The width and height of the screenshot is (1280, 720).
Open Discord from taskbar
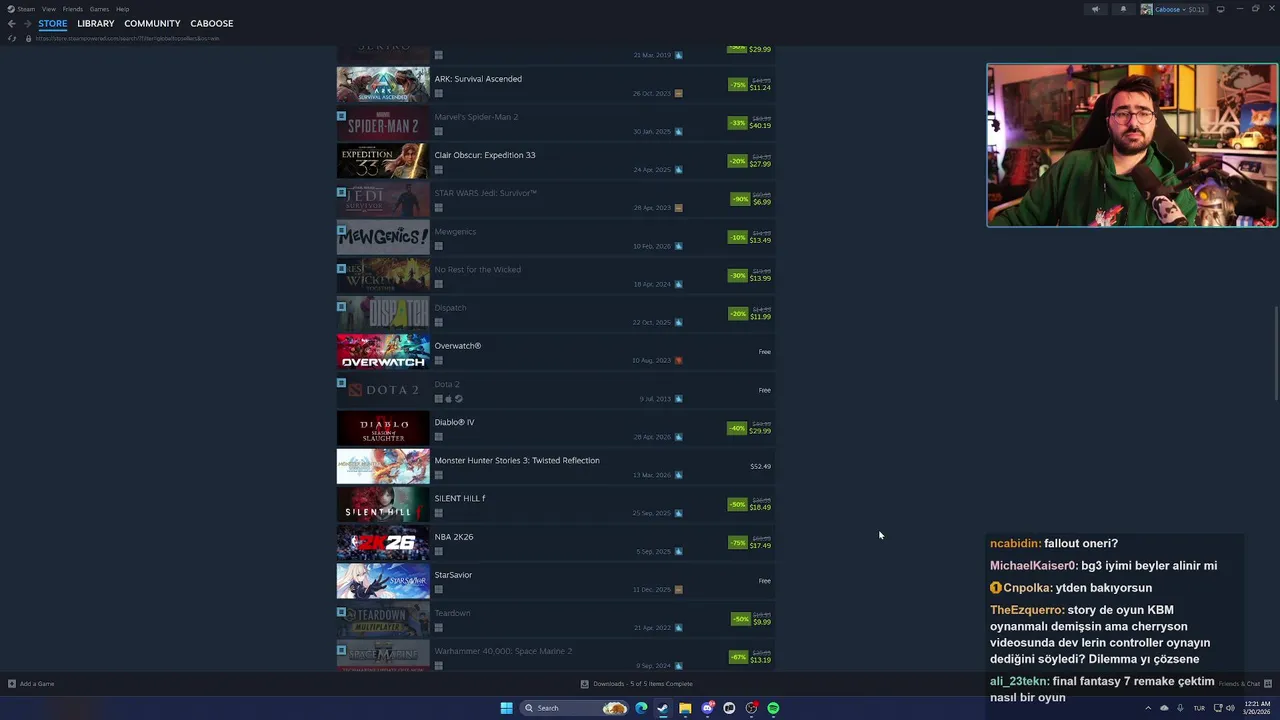pos(707,708)
